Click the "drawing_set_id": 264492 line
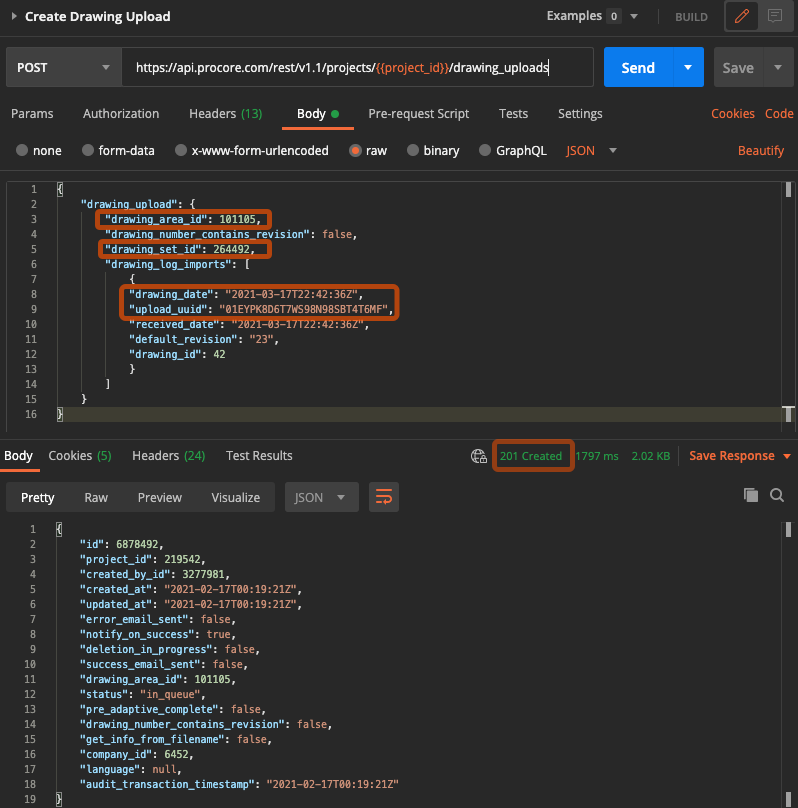798x808 pixels. [x=180, y=249]
